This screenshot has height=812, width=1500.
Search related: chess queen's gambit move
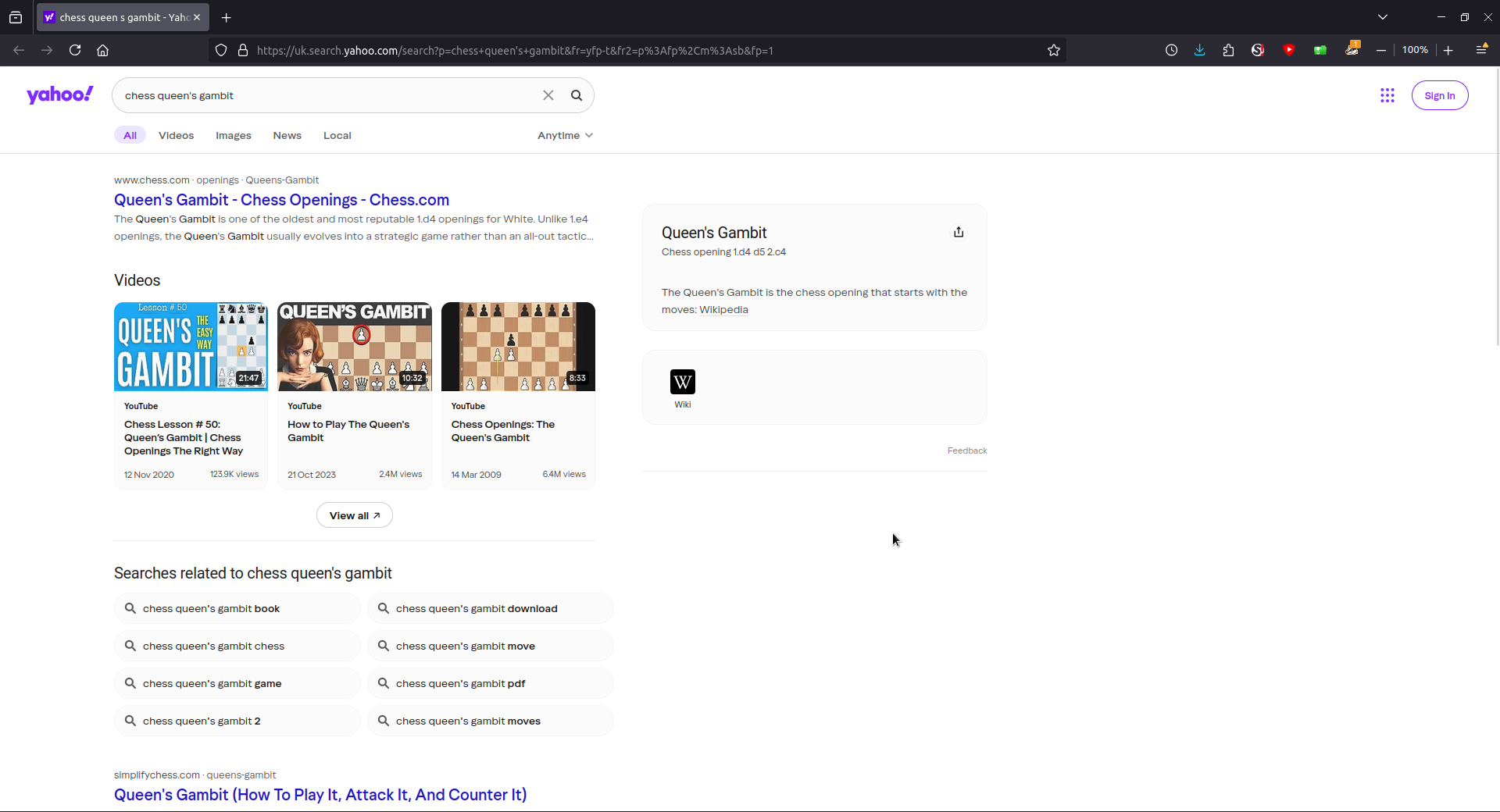(491, 646)
